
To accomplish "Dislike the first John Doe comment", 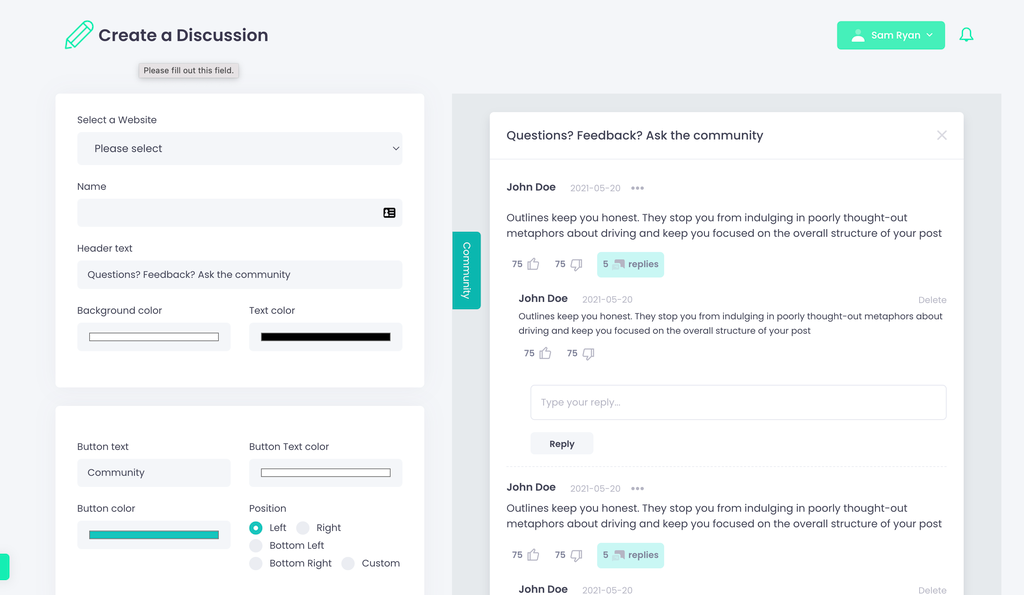I will [x=576, y=265].
